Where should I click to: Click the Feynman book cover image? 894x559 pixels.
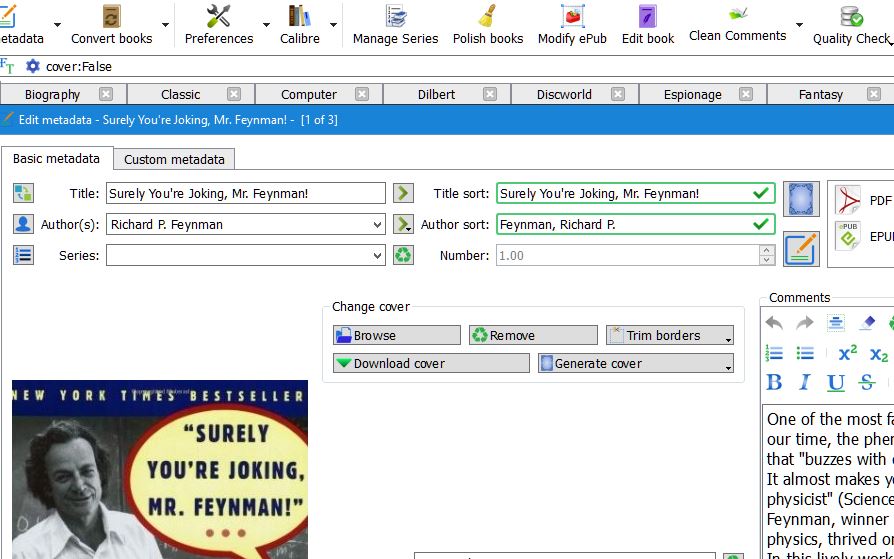coord(160,469)
